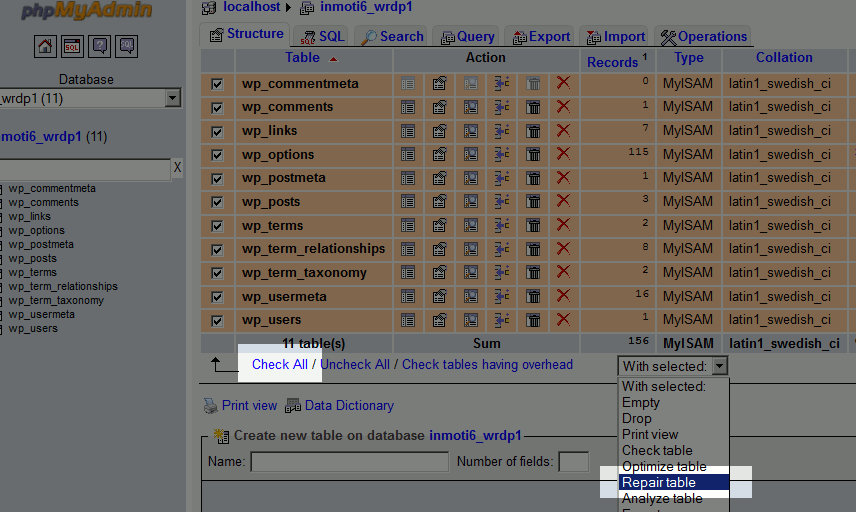Screen dimensions: 856x512
Task: Open the Import tab
Action: click(x=615, y=36)
